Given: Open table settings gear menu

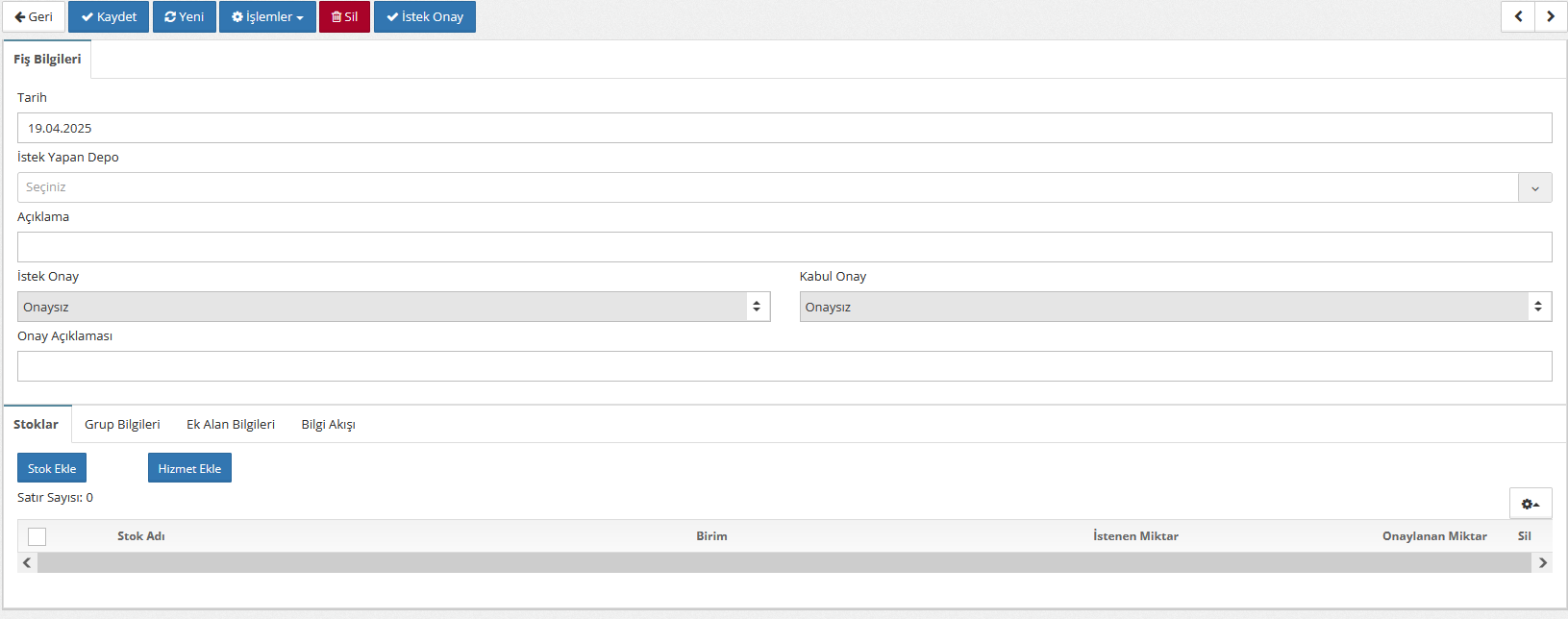Looking at the screenshot, I should coord(1530,504).
